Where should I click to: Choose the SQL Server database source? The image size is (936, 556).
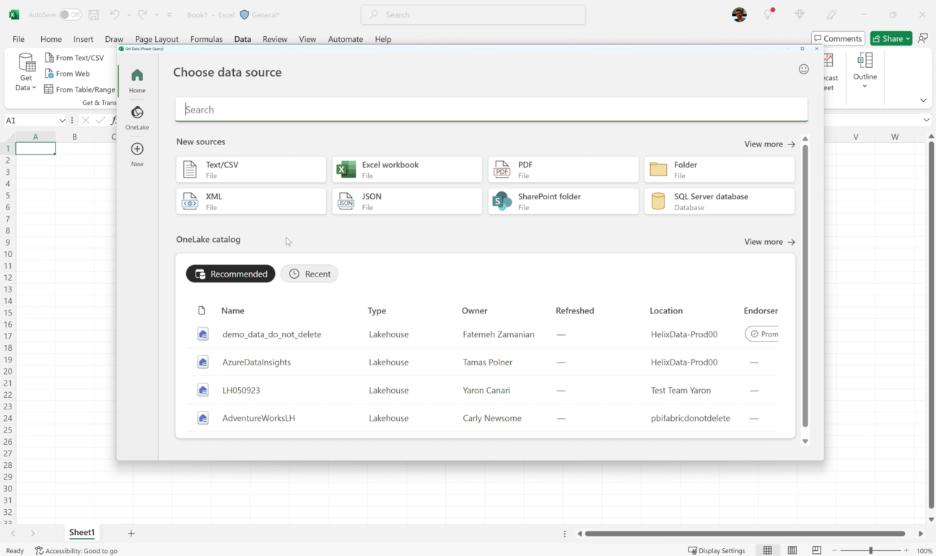tap(719, 201)
